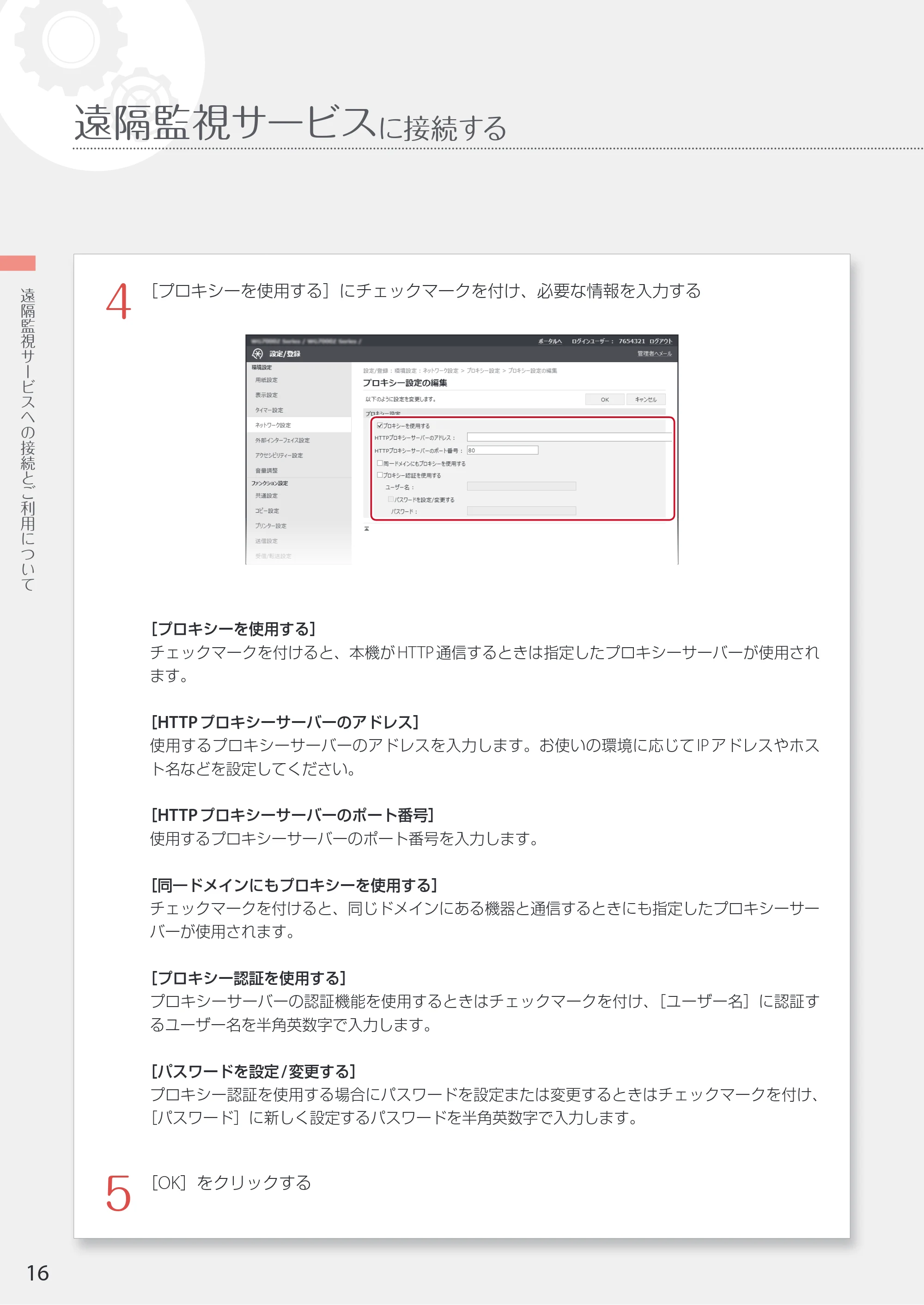Click the login user number 7654321
The image size is (924, 1305).
pos(632,341)
